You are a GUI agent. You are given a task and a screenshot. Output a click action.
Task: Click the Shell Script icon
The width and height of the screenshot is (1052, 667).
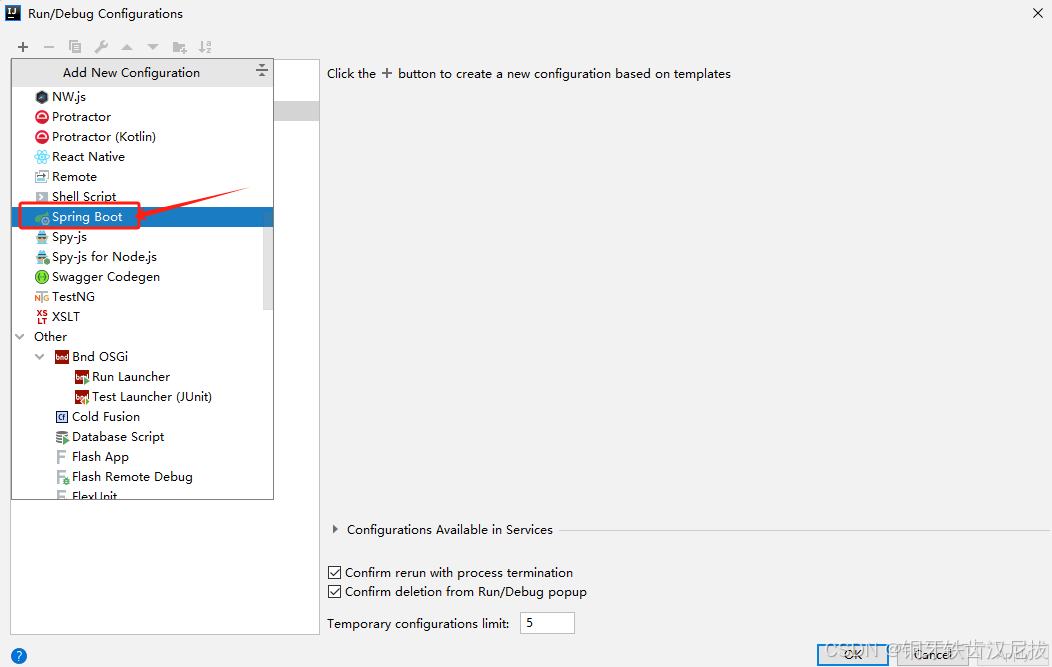(42, 197)
